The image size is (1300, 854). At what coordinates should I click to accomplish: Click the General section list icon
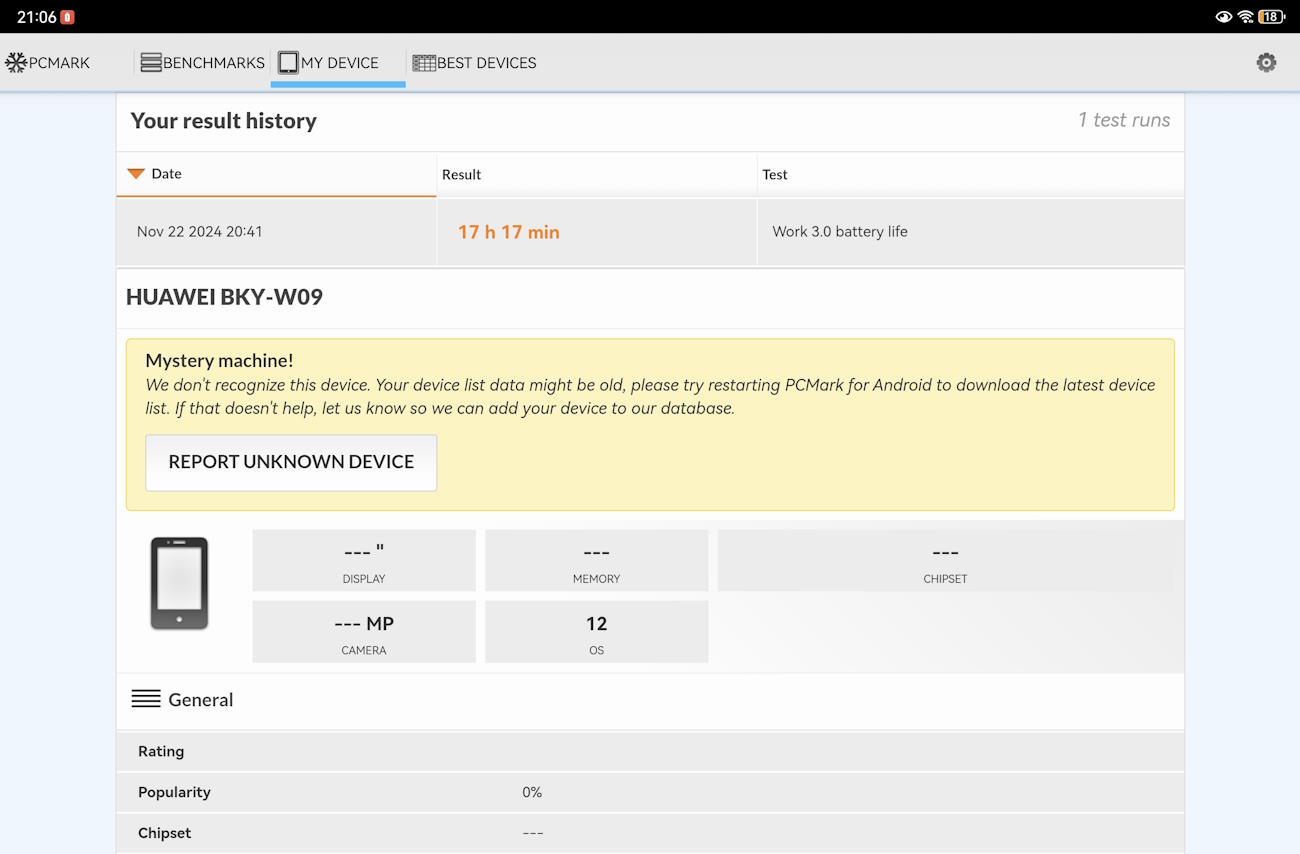point(146,699)
